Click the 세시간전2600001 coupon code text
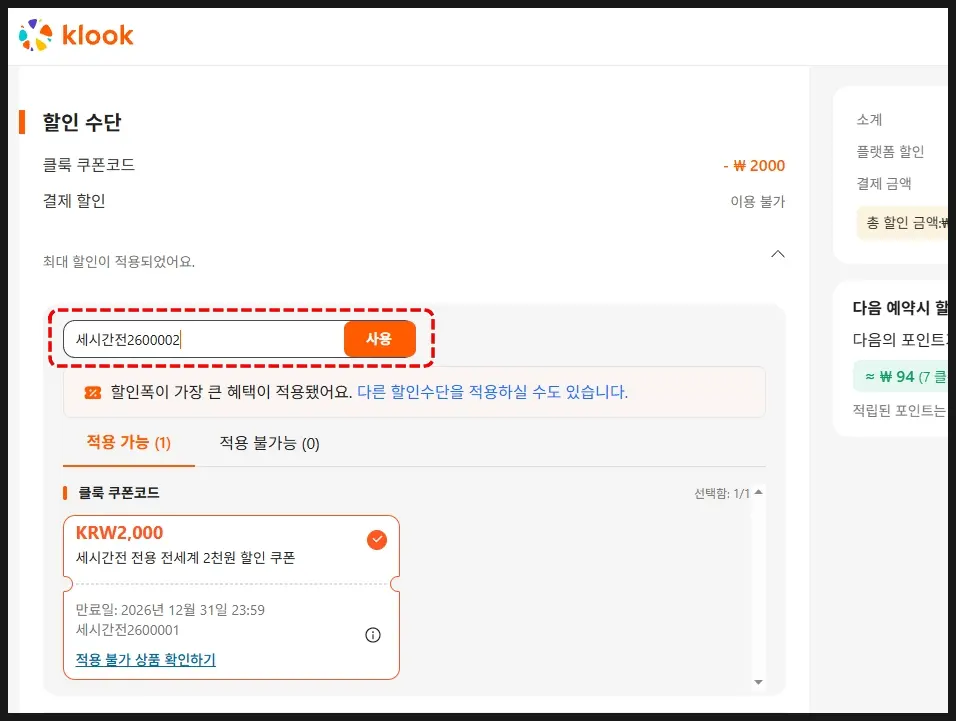Viewport: 956px width, 721px height. 127,630
